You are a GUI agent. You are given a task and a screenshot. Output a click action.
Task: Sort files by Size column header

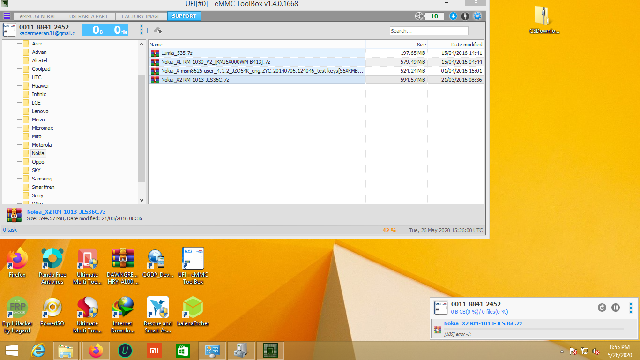click(396, 44)
